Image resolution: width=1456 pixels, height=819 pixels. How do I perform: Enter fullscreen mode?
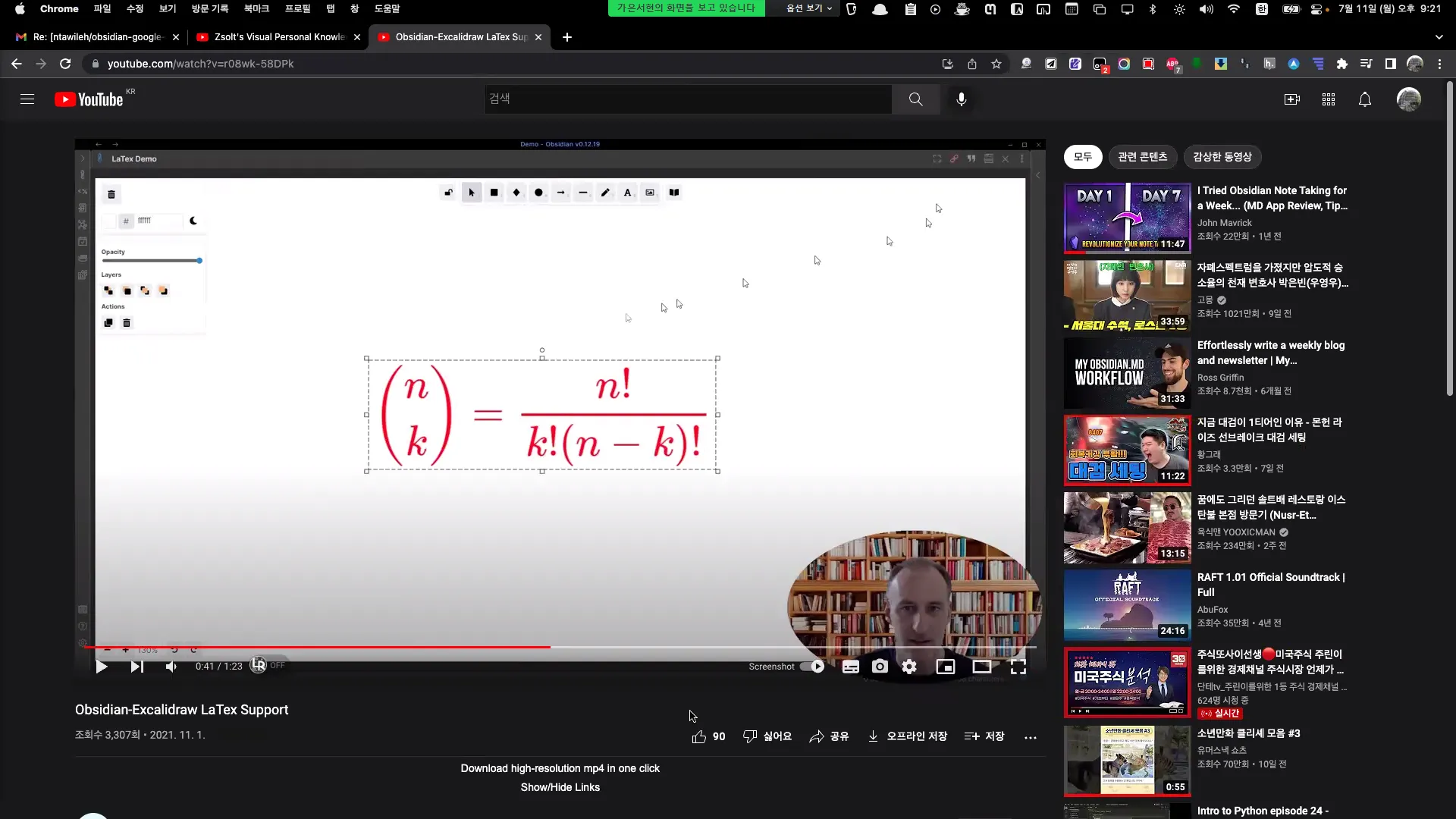coord(1018,667)
